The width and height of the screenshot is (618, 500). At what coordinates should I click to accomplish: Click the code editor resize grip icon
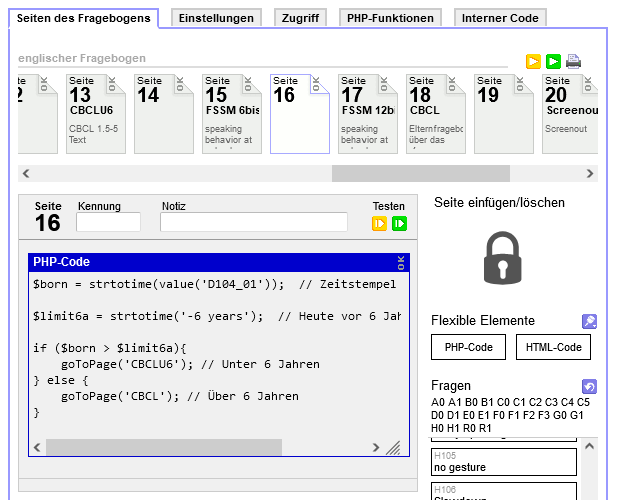[393, 448]
